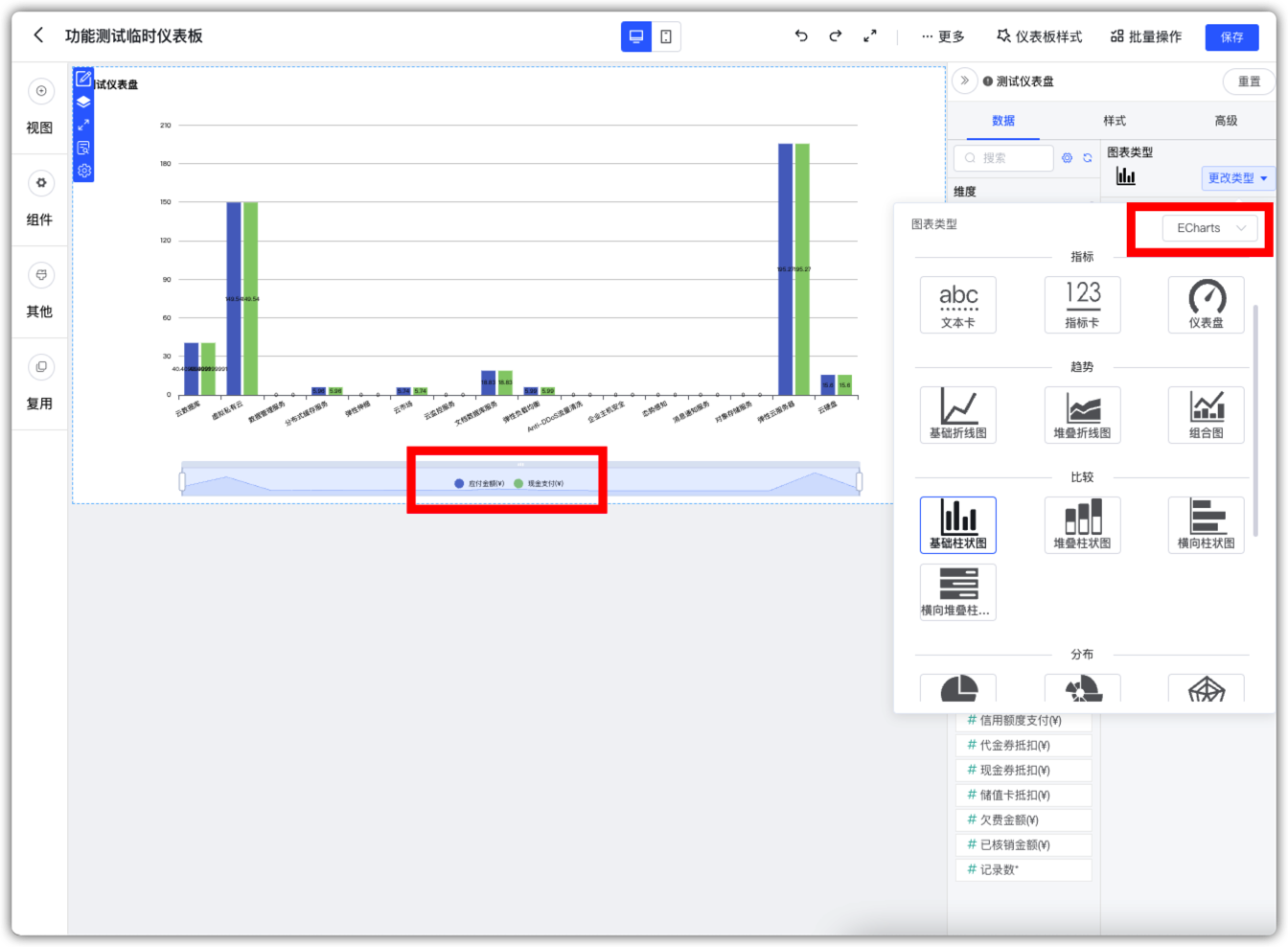This screenshot has width=1288, height=947.
Task: Select the 横向堆叠柱状图 chart type
Action: [958, 592]
